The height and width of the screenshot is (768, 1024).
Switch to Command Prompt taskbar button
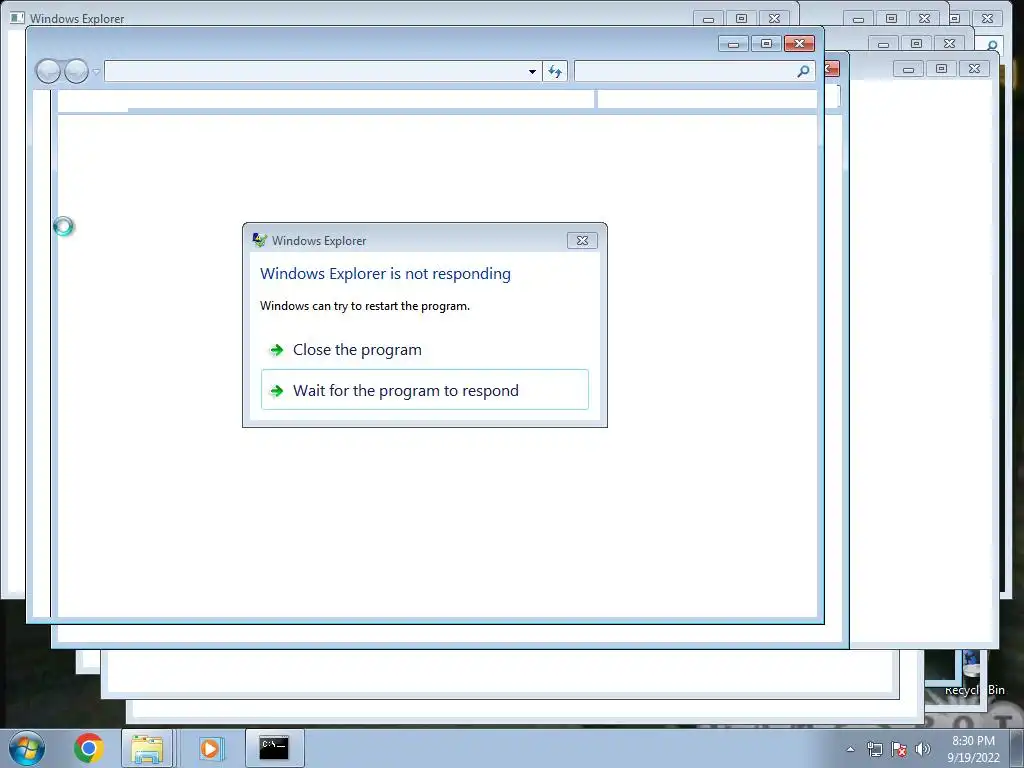[x=274, y=748]
